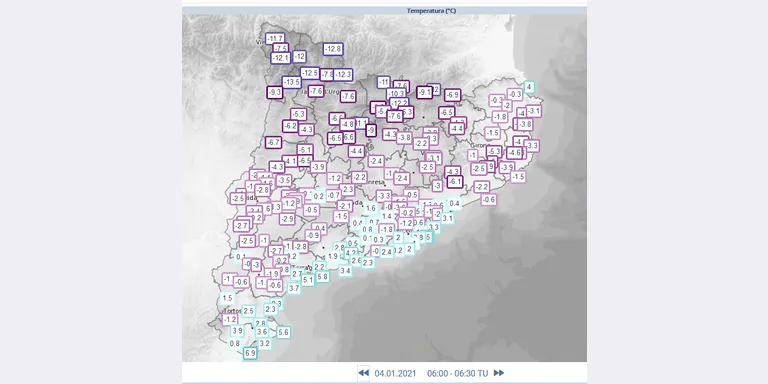The width and height of the screenshot is (768, 384).
Task: Select the 1.6 station label
Action: (371, 208)
